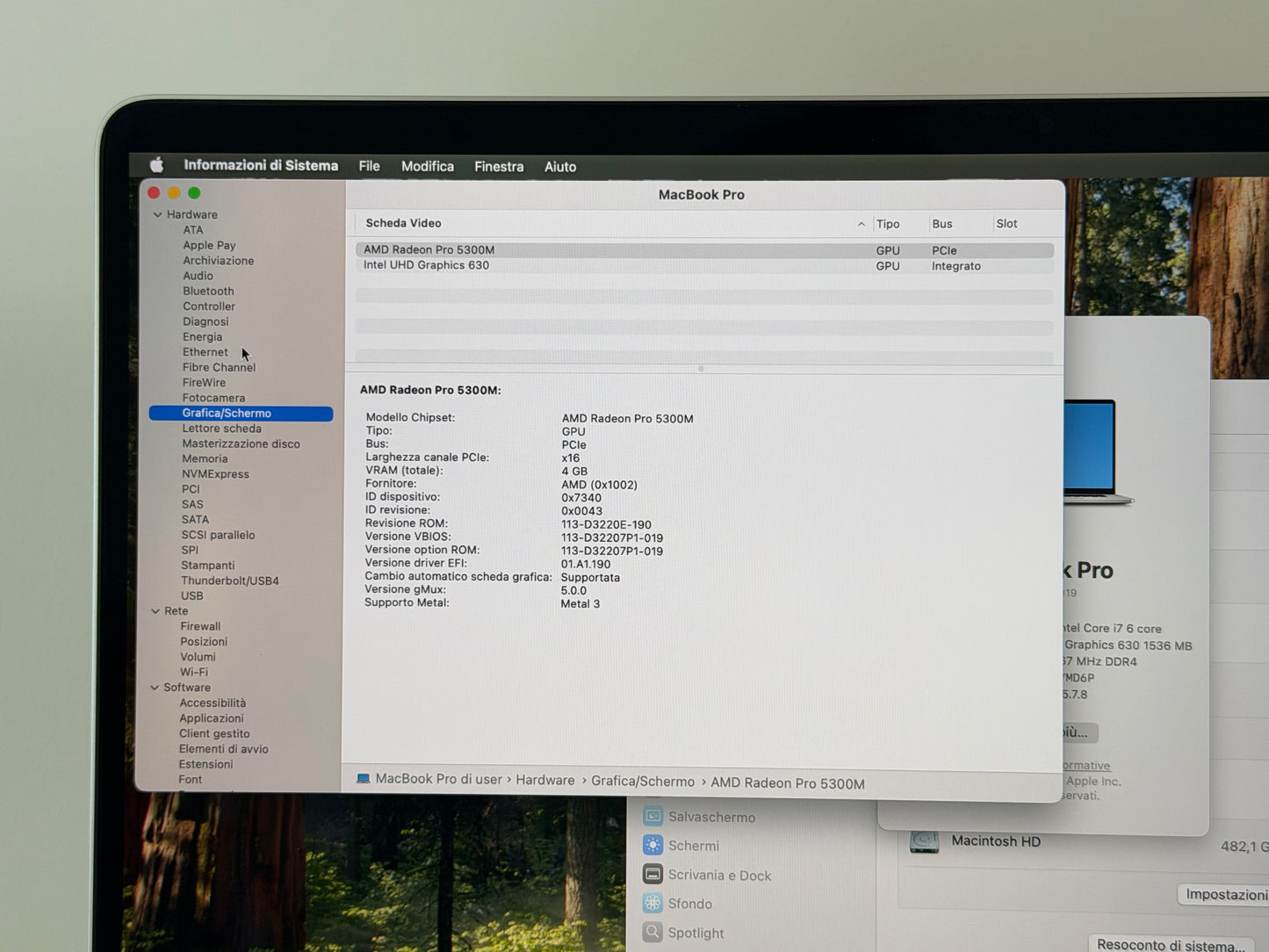Open Sfondo in System Settings window
This screenshot has width=1269, height=952.
(x=677, y=904)
